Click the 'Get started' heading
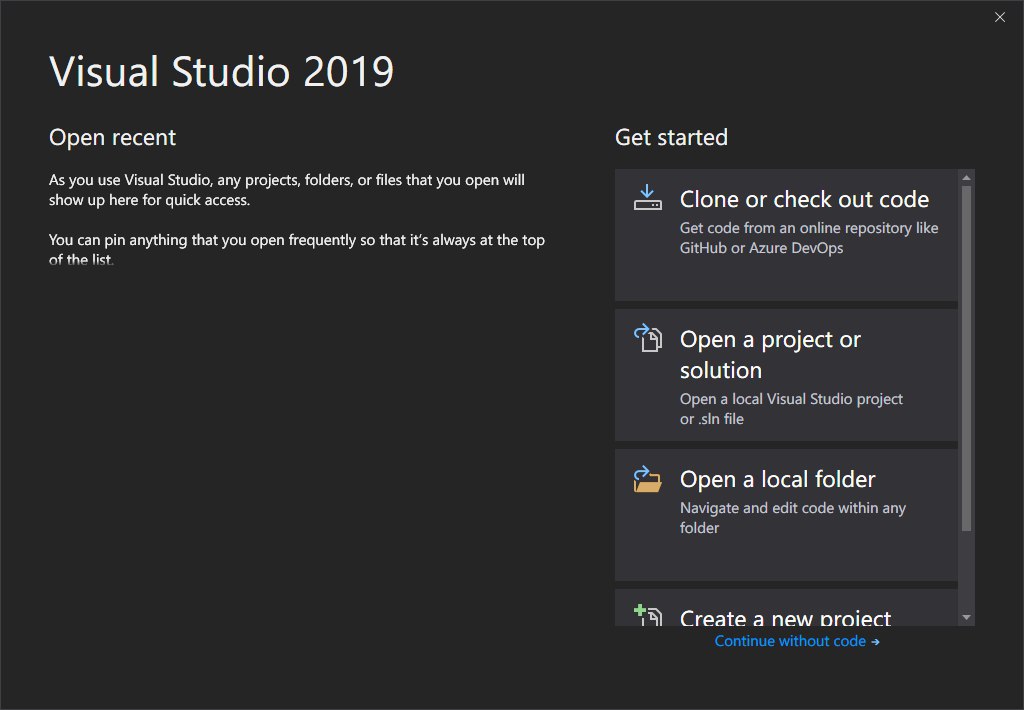1024x710 pixels. [x=671, y=137]
